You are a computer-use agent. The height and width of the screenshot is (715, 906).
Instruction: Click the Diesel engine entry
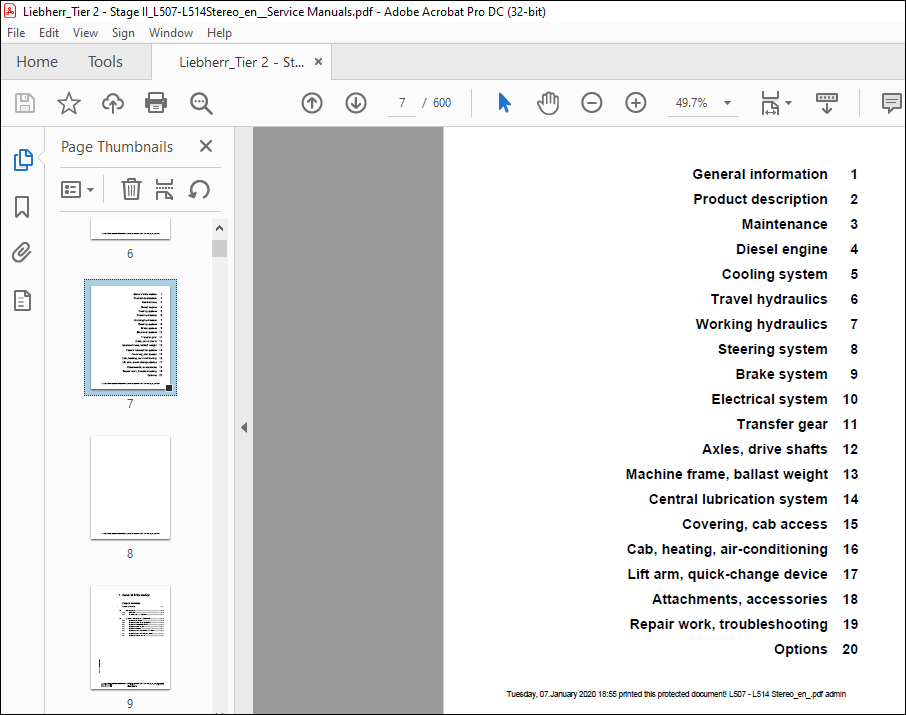(782, 250)
